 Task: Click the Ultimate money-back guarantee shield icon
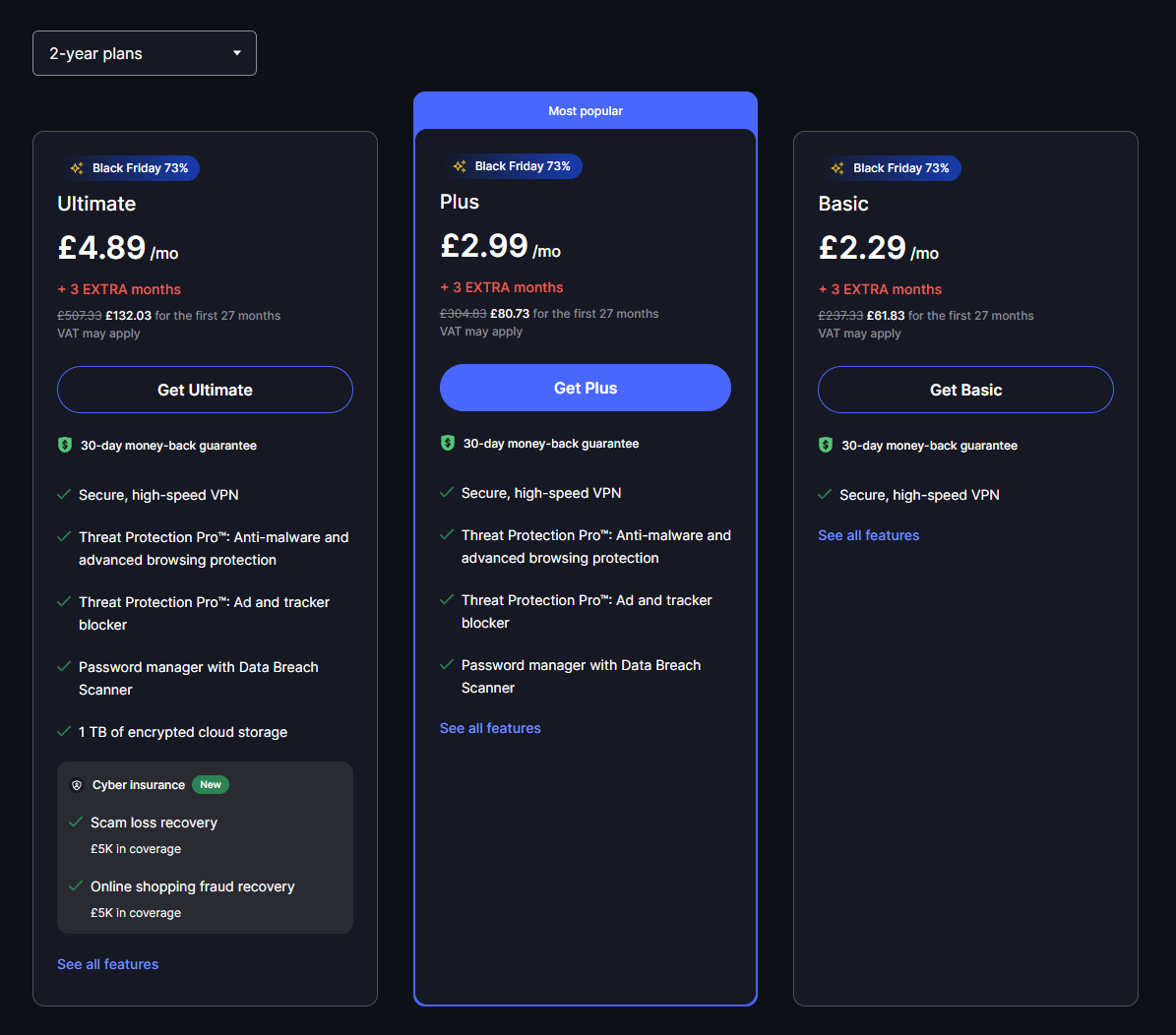[65, 445]
